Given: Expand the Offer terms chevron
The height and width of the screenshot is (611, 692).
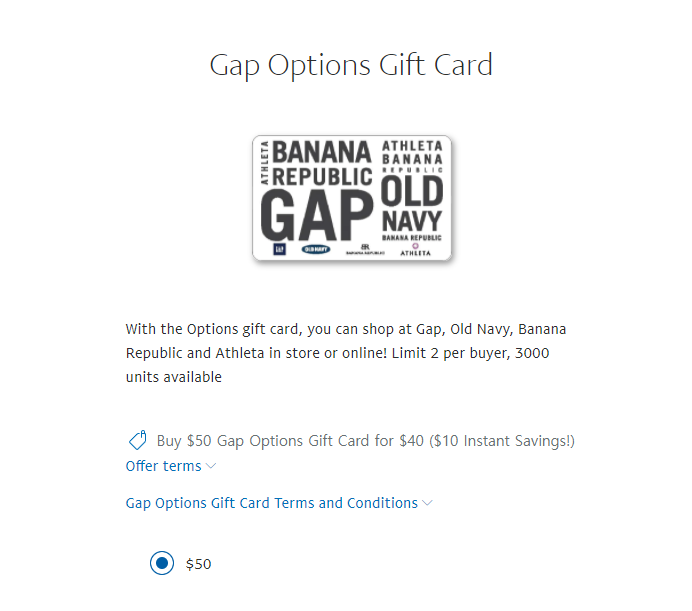Looking at the screenshot, I should [211, 466].
